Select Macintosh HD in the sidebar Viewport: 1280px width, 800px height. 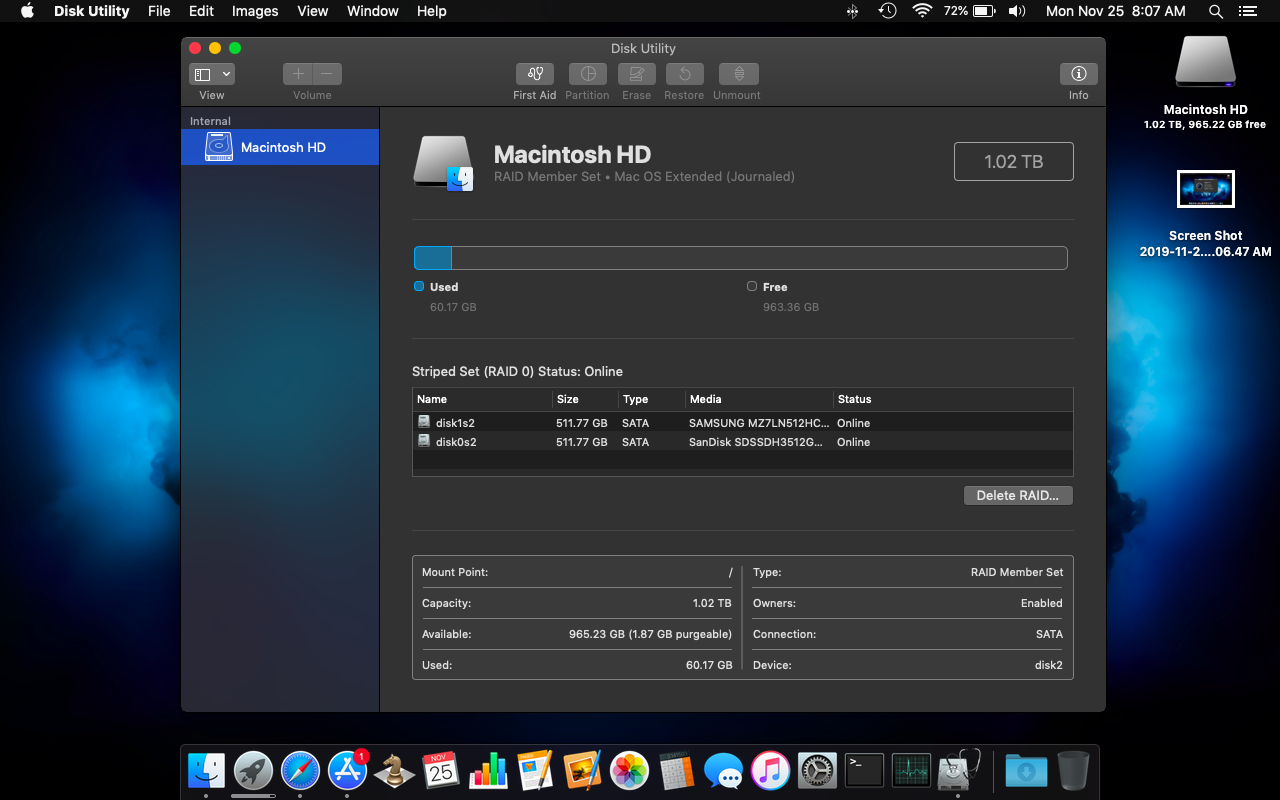(280, 147)
